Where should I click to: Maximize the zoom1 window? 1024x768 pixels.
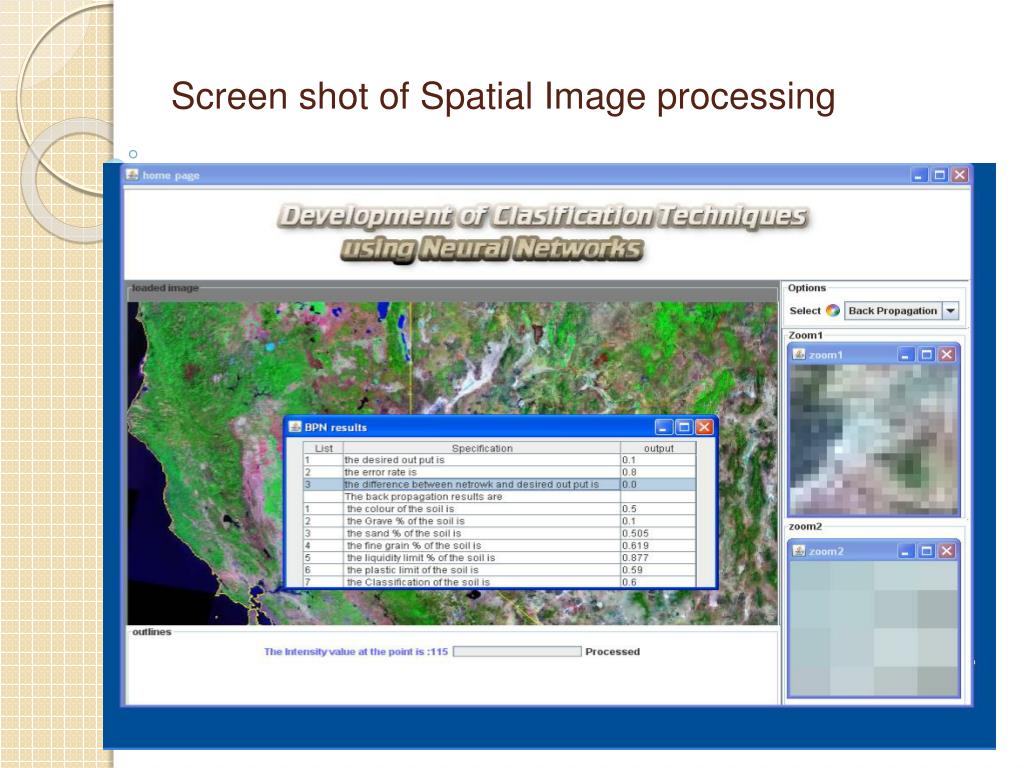(x=926, y=355)
